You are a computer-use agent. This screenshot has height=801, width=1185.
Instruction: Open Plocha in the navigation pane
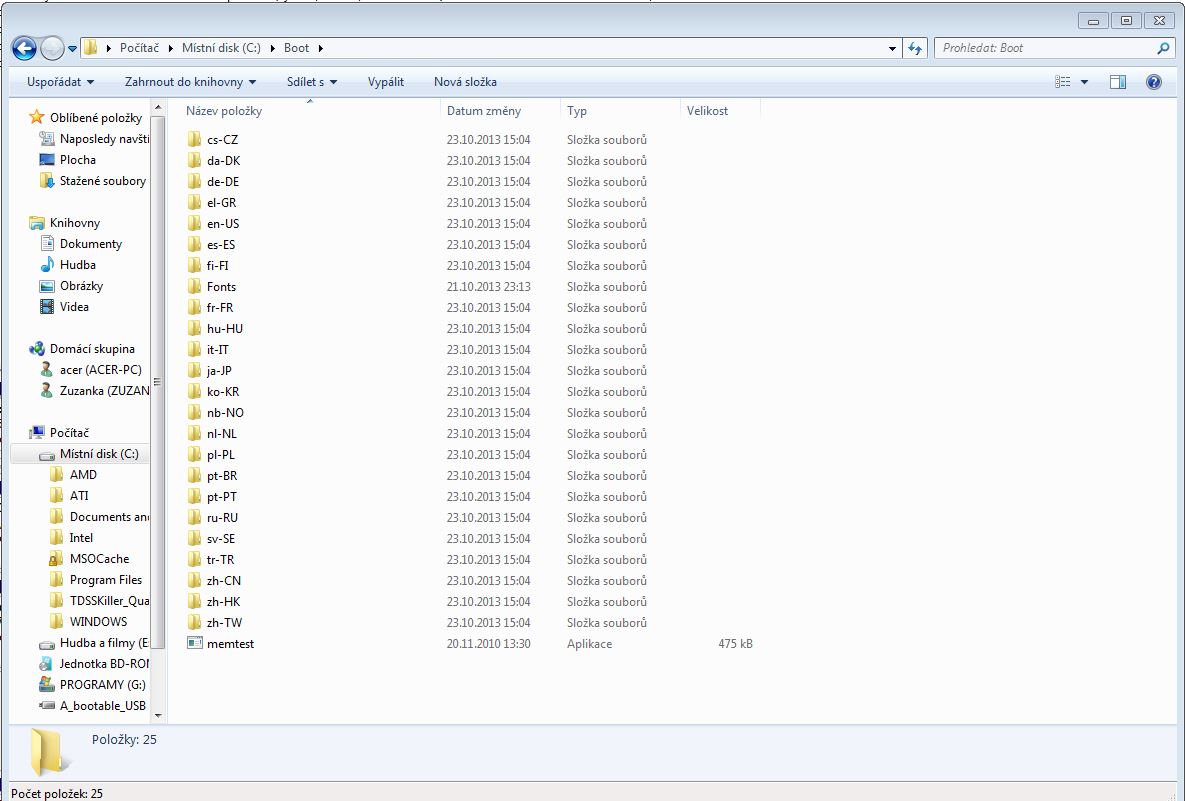coord(77,159)
